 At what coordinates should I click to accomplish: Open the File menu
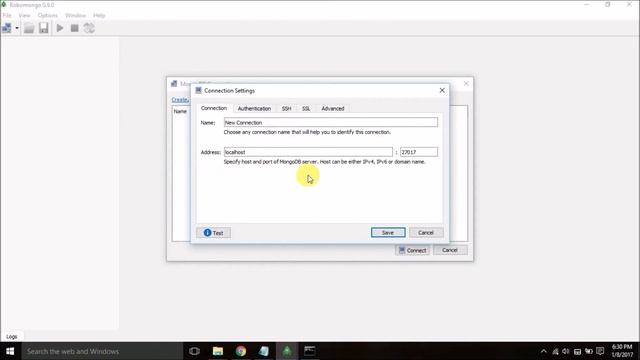coord(7,16)
